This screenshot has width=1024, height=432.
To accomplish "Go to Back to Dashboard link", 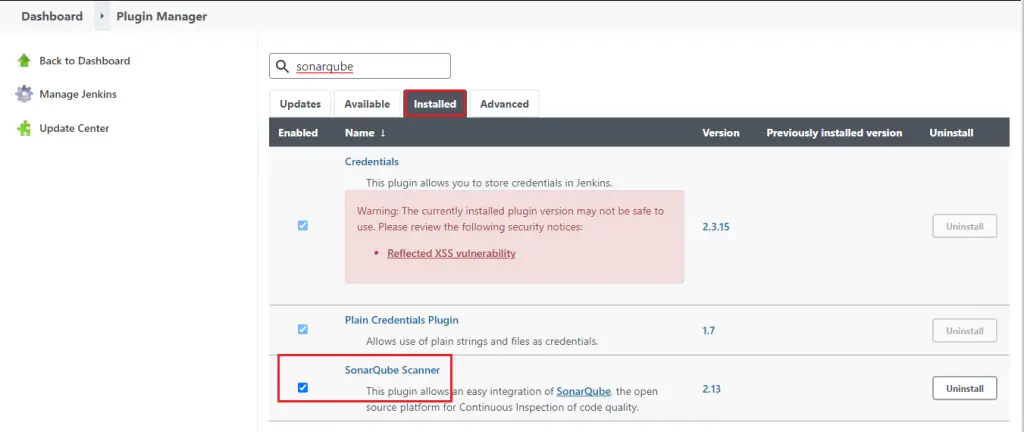I will pos(85,61).
